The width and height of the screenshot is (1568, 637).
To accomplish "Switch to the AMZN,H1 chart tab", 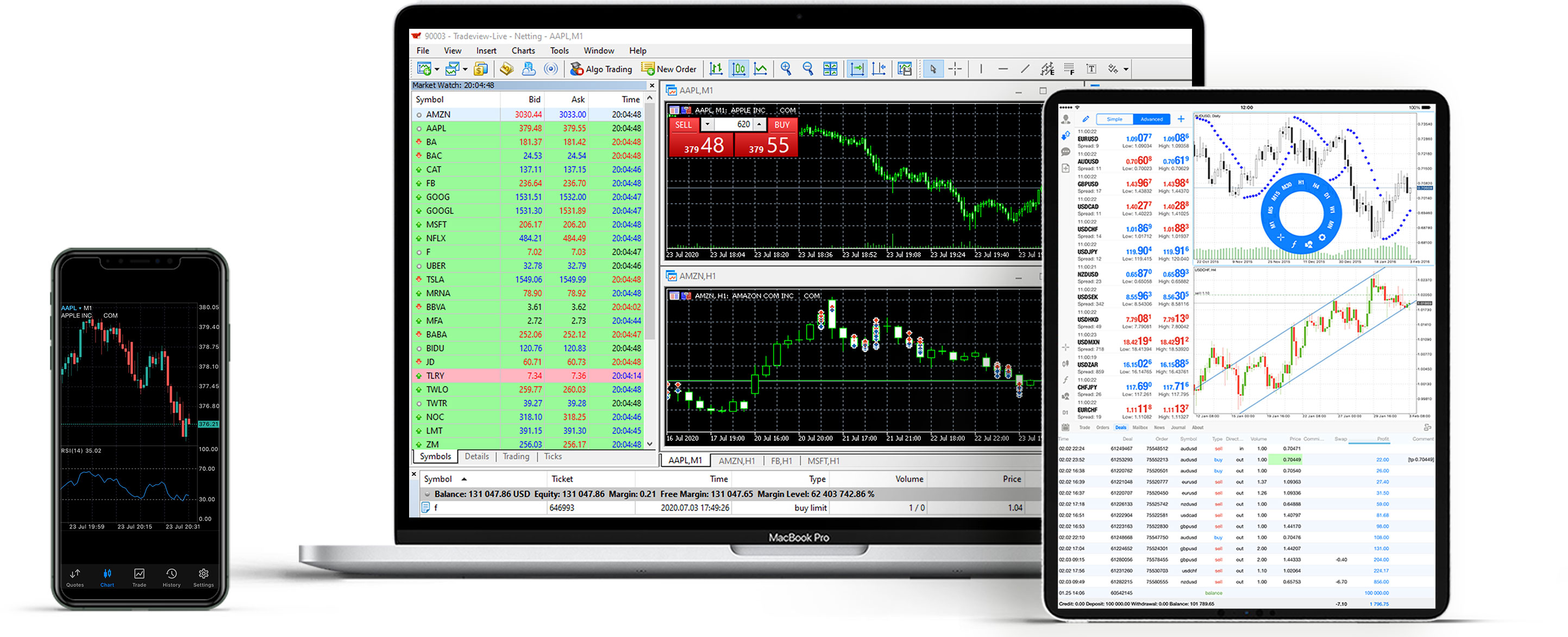I will [737, 461].
